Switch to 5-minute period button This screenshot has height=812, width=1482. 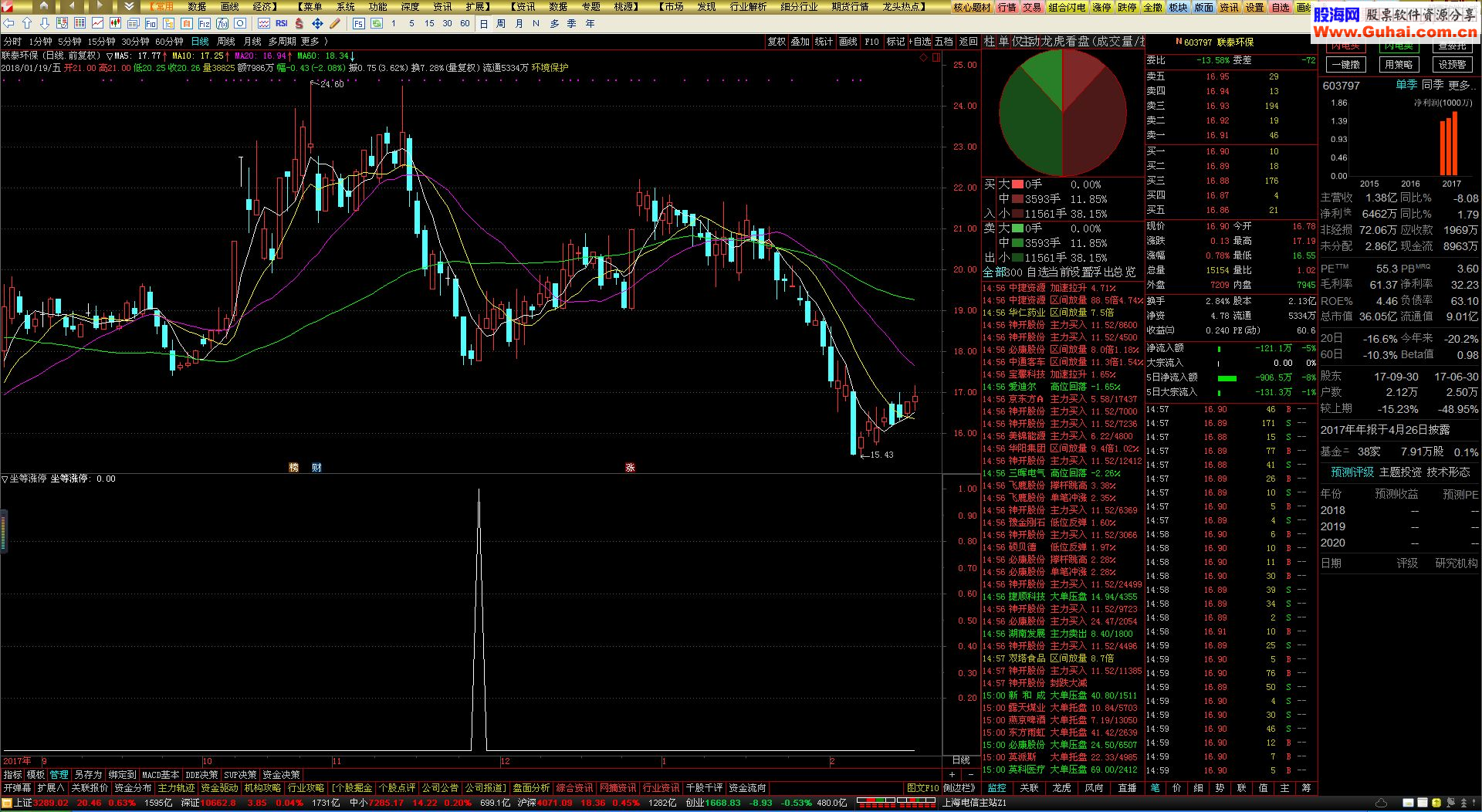click(411, 24)
